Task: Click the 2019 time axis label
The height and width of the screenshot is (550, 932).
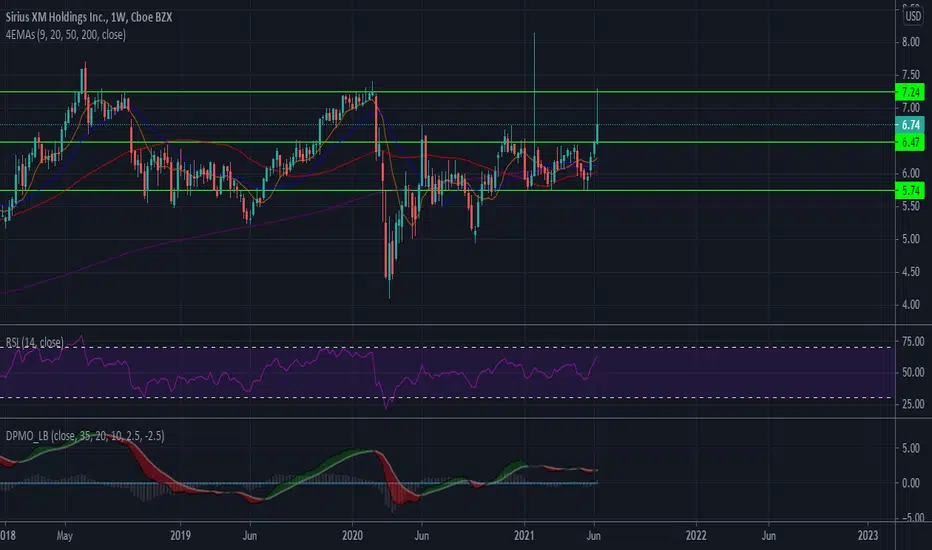Action: coord(180,536)
